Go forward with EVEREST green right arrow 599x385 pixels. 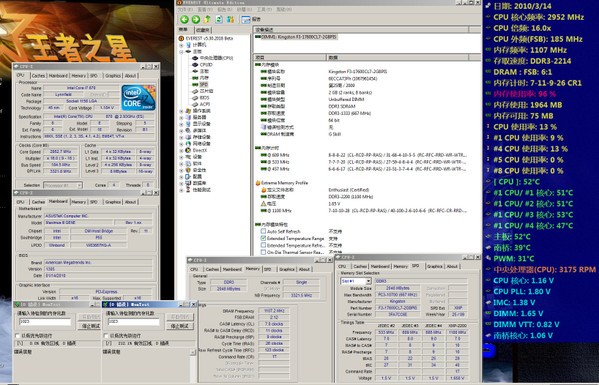tap(196, 19)
